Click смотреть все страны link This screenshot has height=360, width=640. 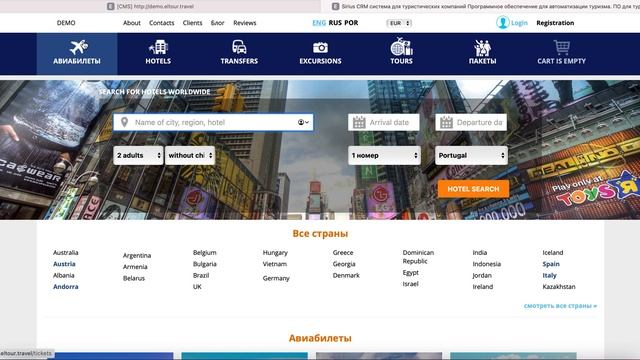[x=560, y=306]
